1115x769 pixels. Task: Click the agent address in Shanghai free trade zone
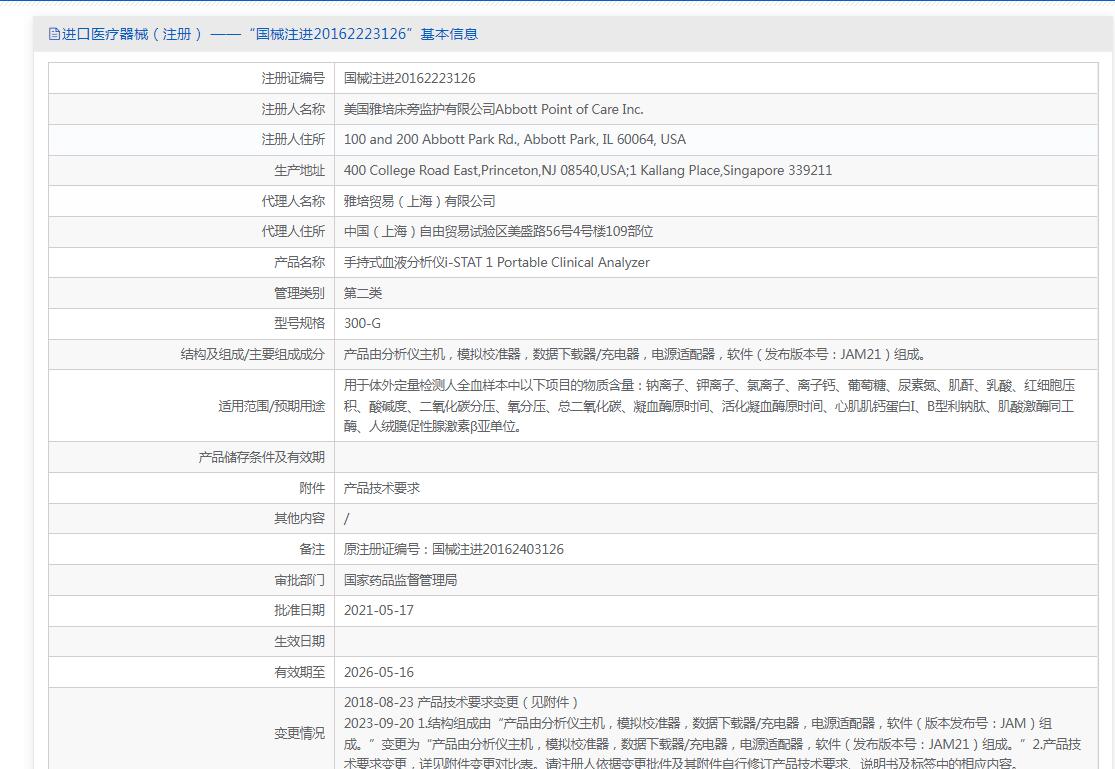click(x=498, y=232)
